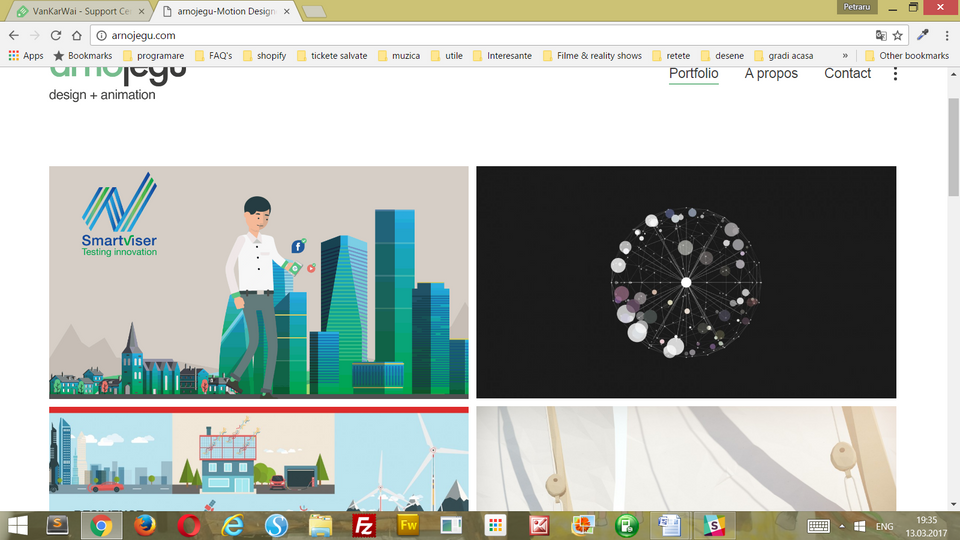
Task: Open the A propos page
Action: [x=771, y=74]
